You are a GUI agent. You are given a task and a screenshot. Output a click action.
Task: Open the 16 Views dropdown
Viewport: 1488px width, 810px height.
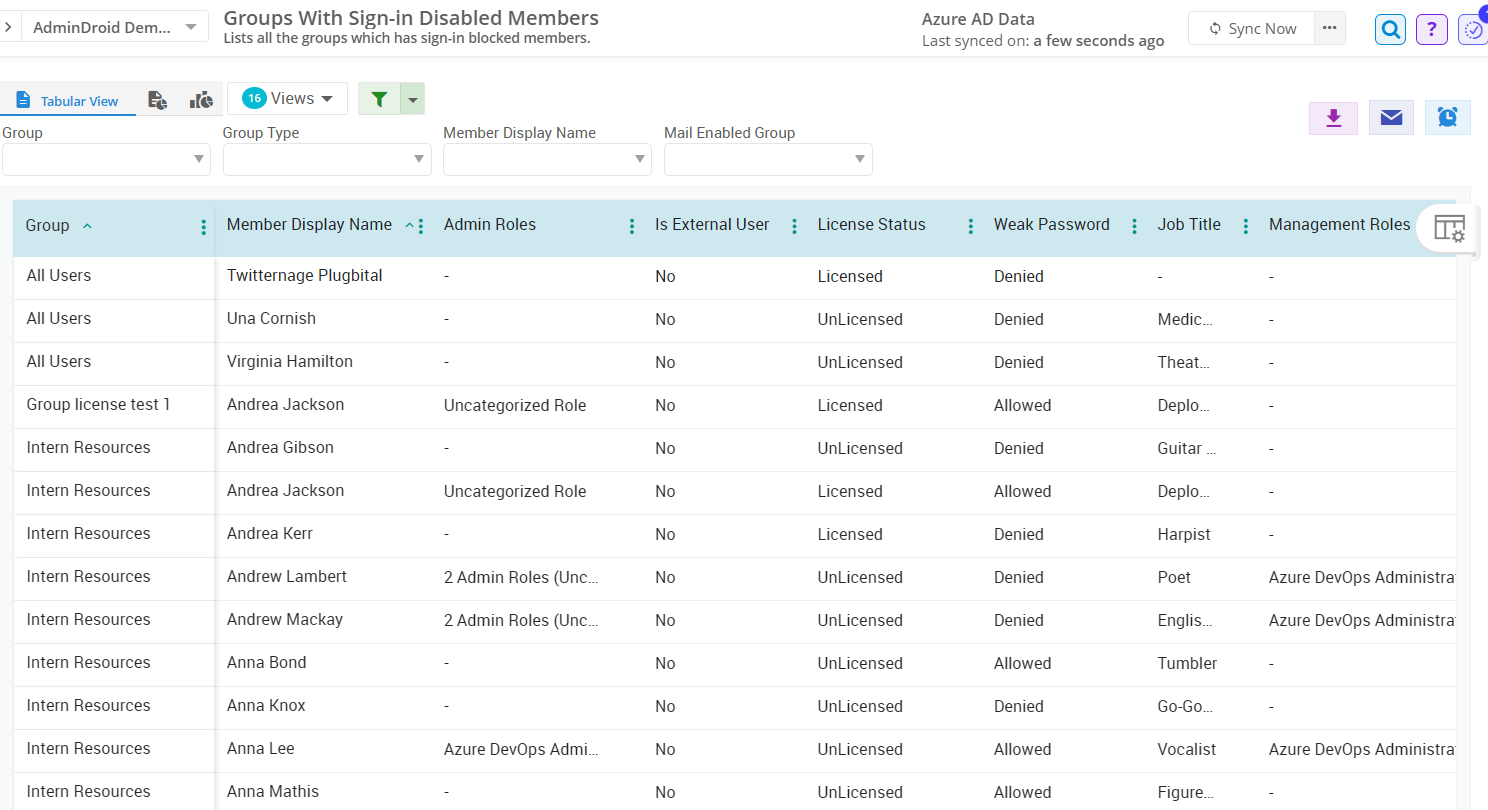pos(287,98)
